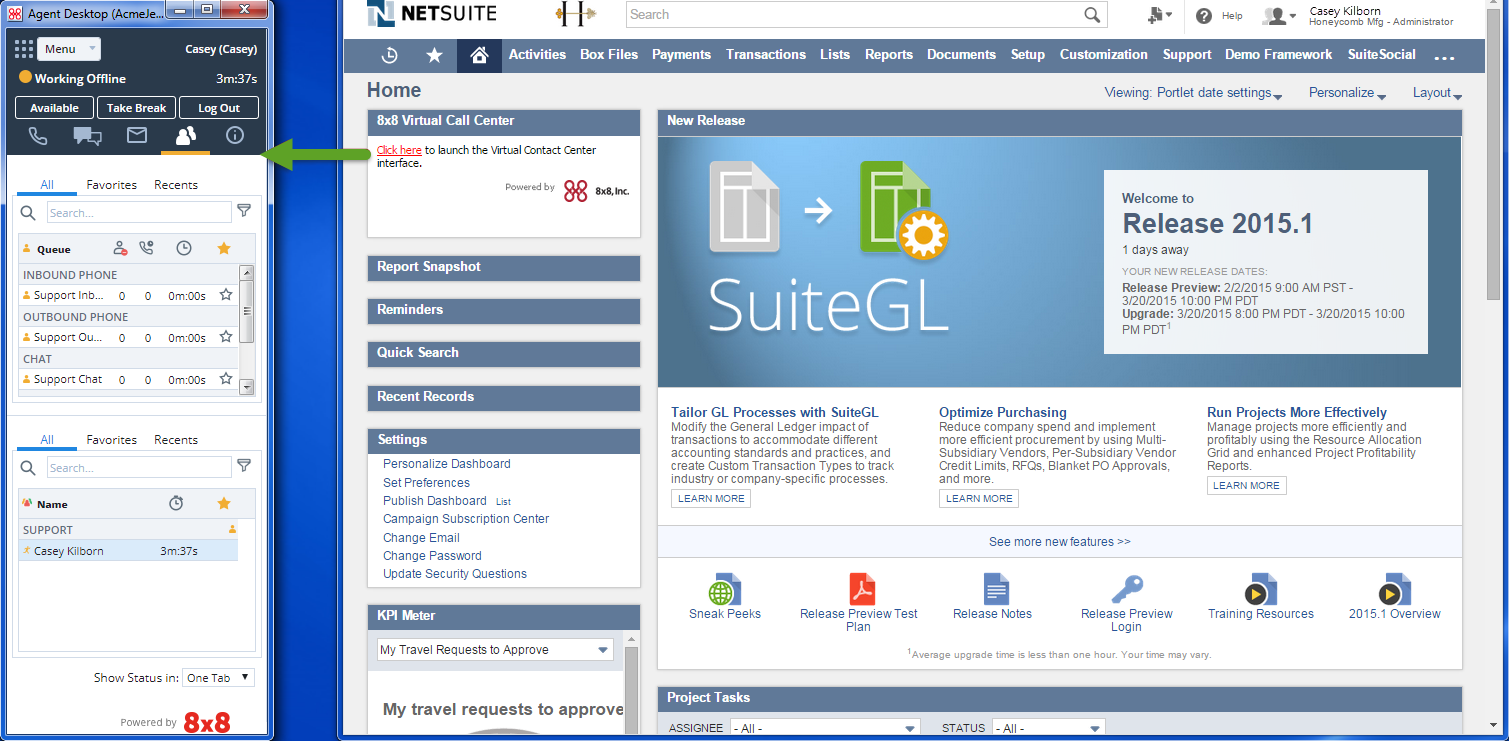The height and width of the screenshot is (741, 1509).
Task: Click Learn More under Optimize Purchasing
Action: (x=979, y=499)
